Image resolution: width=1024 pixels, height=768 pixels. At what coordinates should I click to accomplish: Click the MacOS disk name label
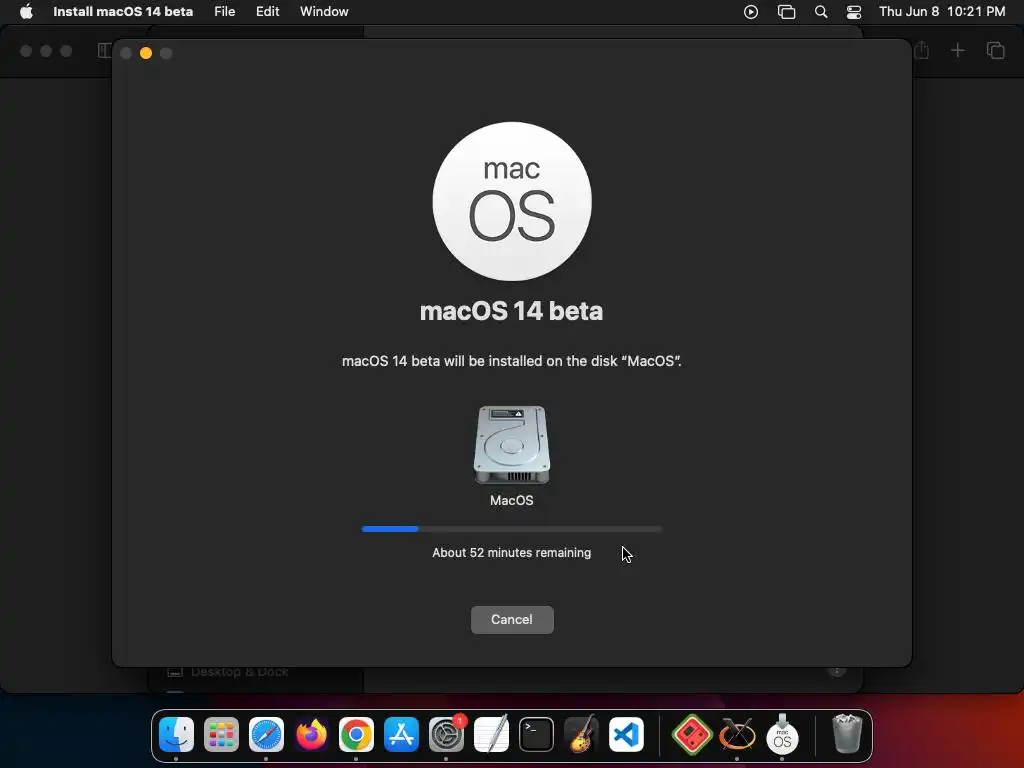(x=512, y=500)
